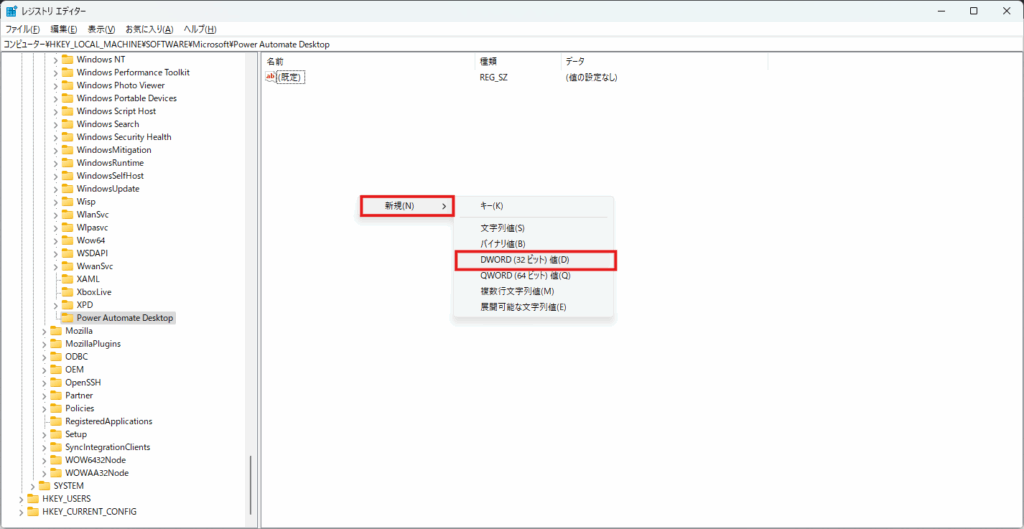1024x529 pixels.
Task: Click the データ column header
Action: click(664, 61)
